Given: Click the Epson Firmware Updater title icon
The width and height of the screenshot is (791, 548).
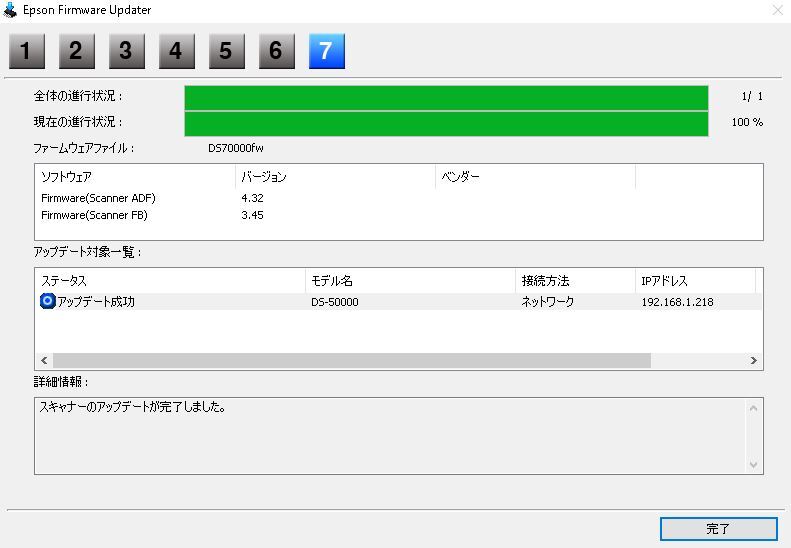Looking at the screenshot, I should click(x=10, y=10).
